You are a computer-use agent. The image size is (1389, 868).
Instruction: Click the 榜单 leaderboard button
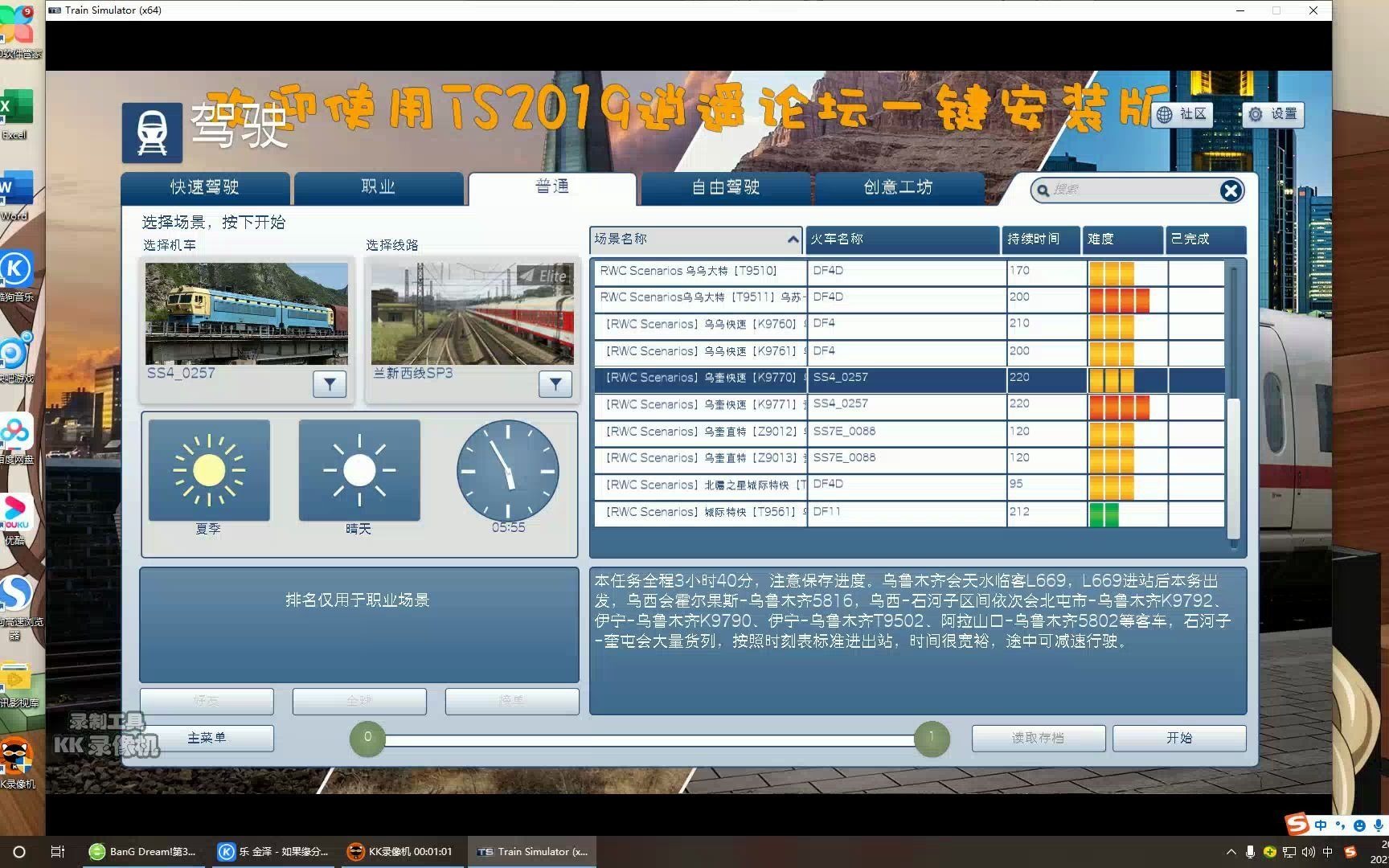click(512, 701)
